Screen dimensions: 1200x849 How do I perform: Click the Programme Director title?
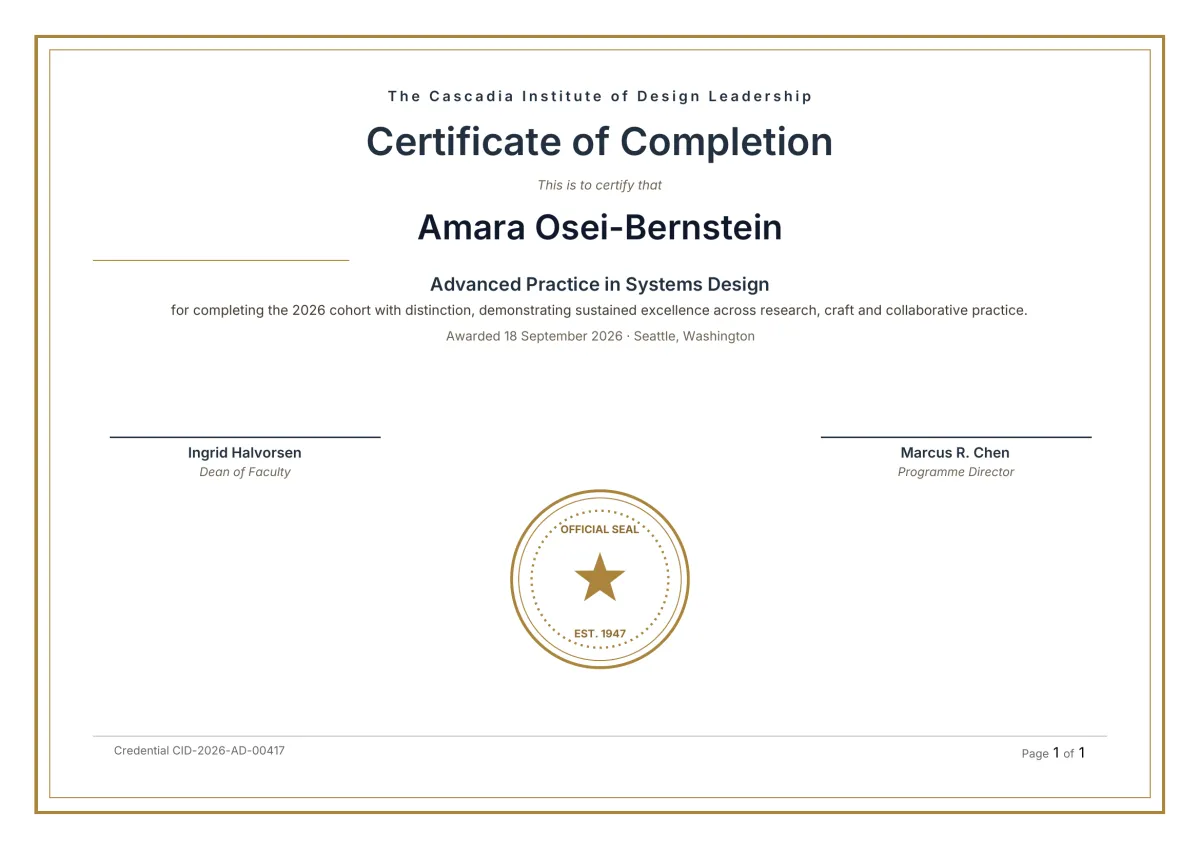(956, 472)
